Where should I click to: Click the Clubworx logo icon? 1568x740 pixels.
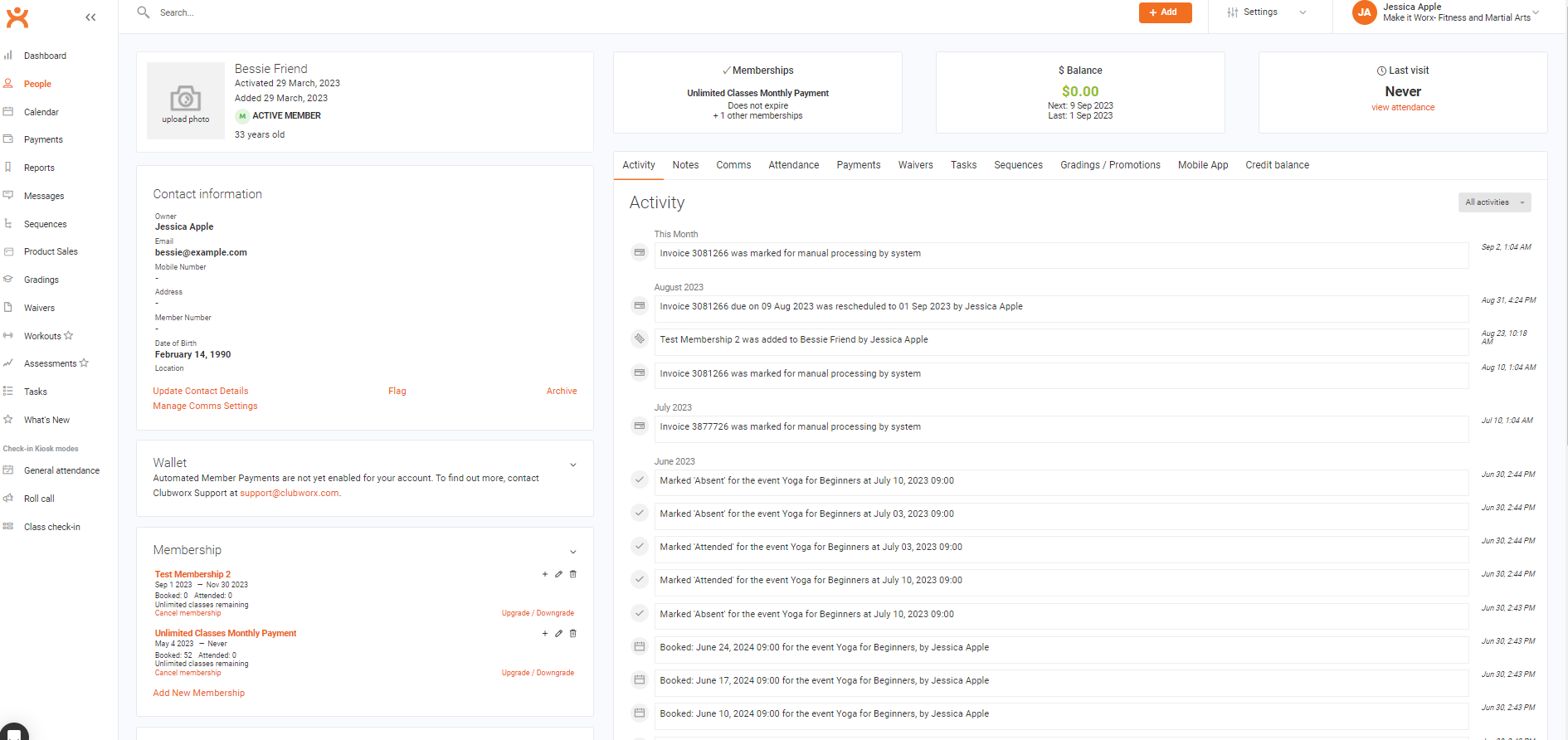coord(17,17)
